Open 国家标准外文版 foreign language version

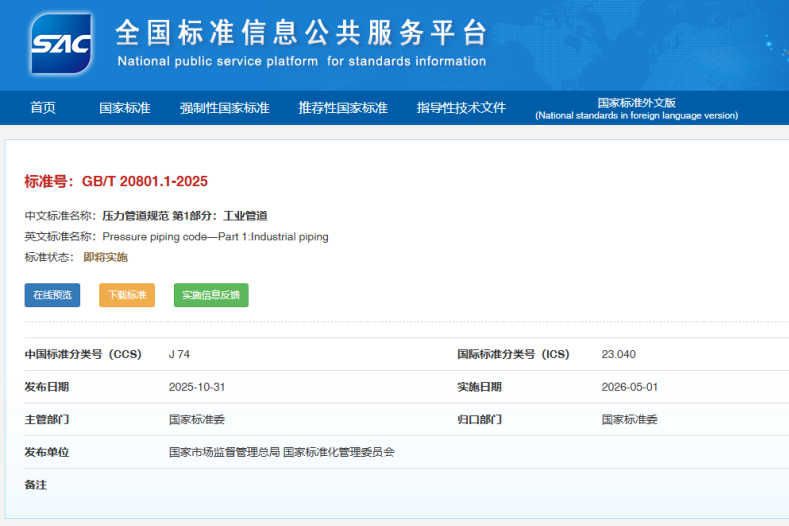[x=636, y=108]
